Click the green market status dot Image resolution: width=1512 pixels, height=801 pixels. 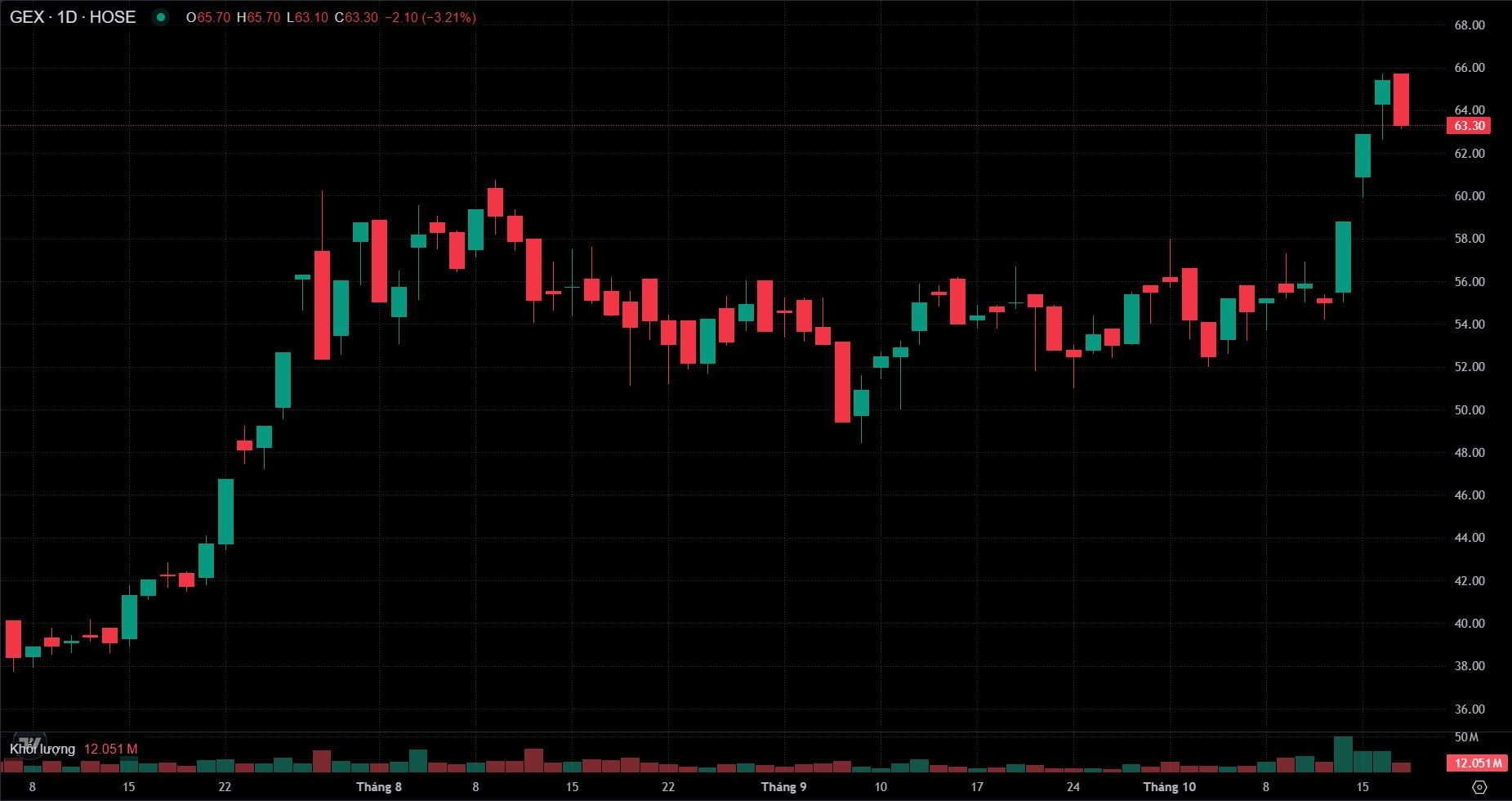coord(161,17)
